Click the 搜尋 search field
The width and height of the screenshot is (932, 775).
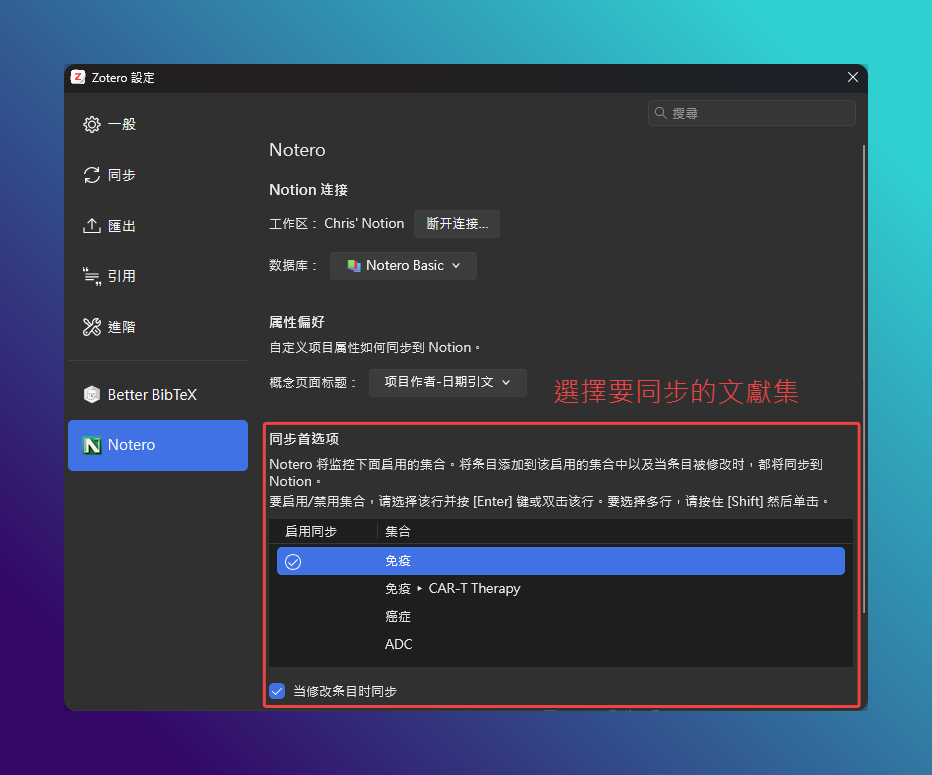click(x=751, y=113)
